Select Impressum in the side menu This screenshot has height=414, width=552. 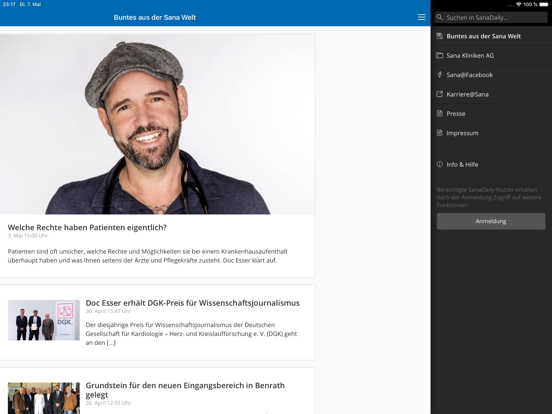click(491, 133)
